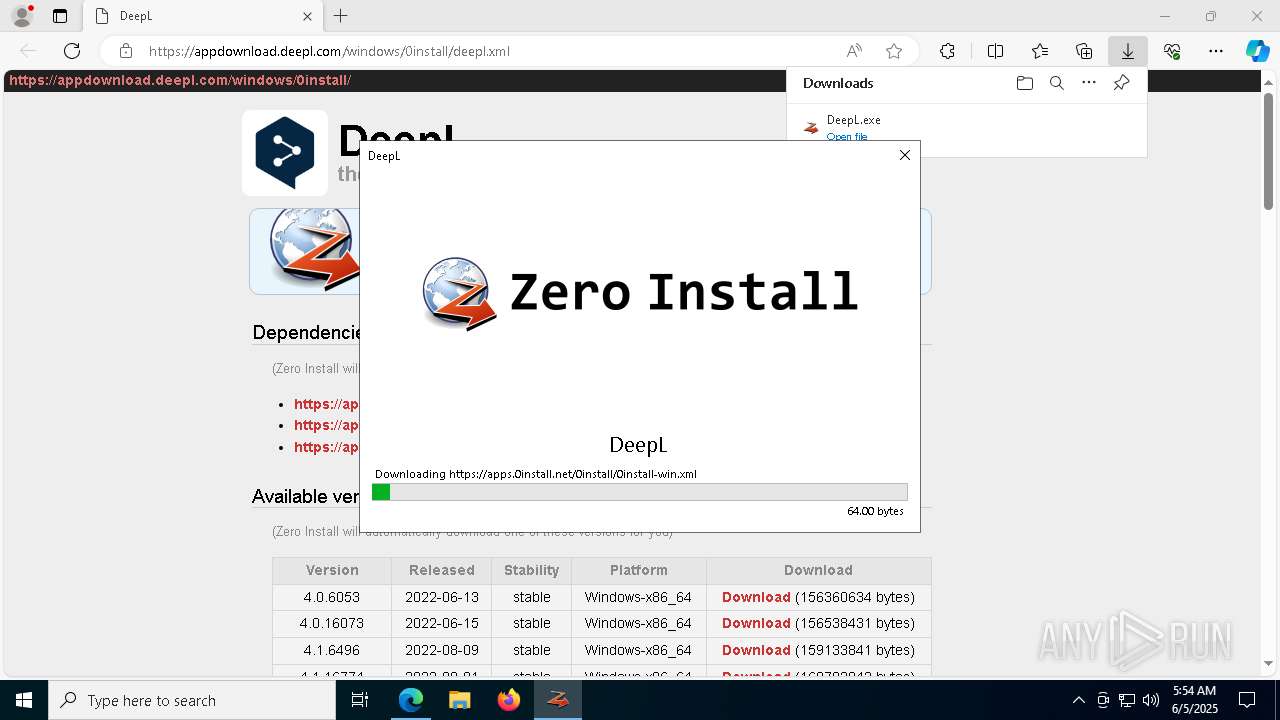Screen dimensions: 1280x720
Task: Open Favorites list icon
Action: [1040, 51]
